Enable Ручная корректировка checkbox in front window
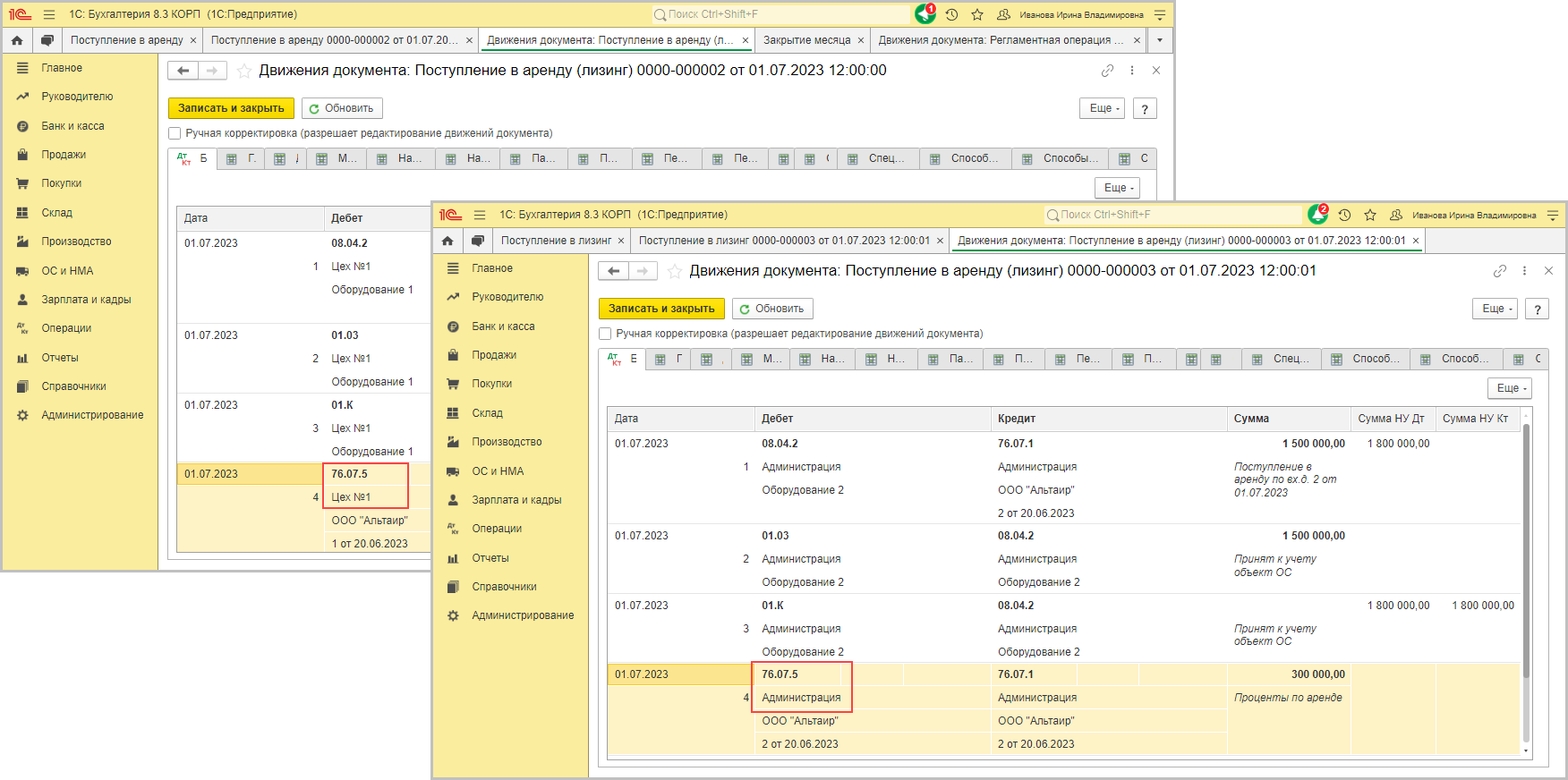The height and width of the screenshot is (780, 1568). (x=605, y=334)
